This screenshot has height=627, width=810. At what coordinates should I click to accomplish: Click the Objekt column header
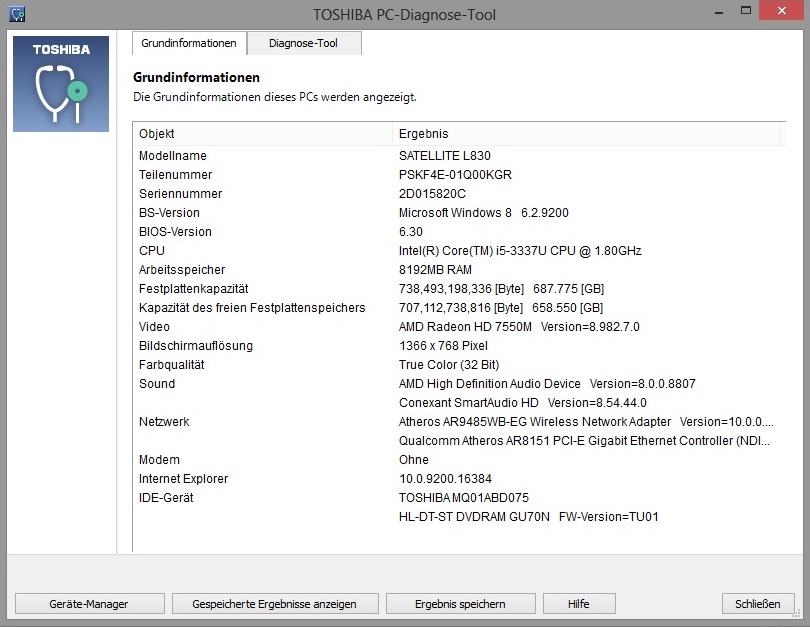[x=262, y=134]
